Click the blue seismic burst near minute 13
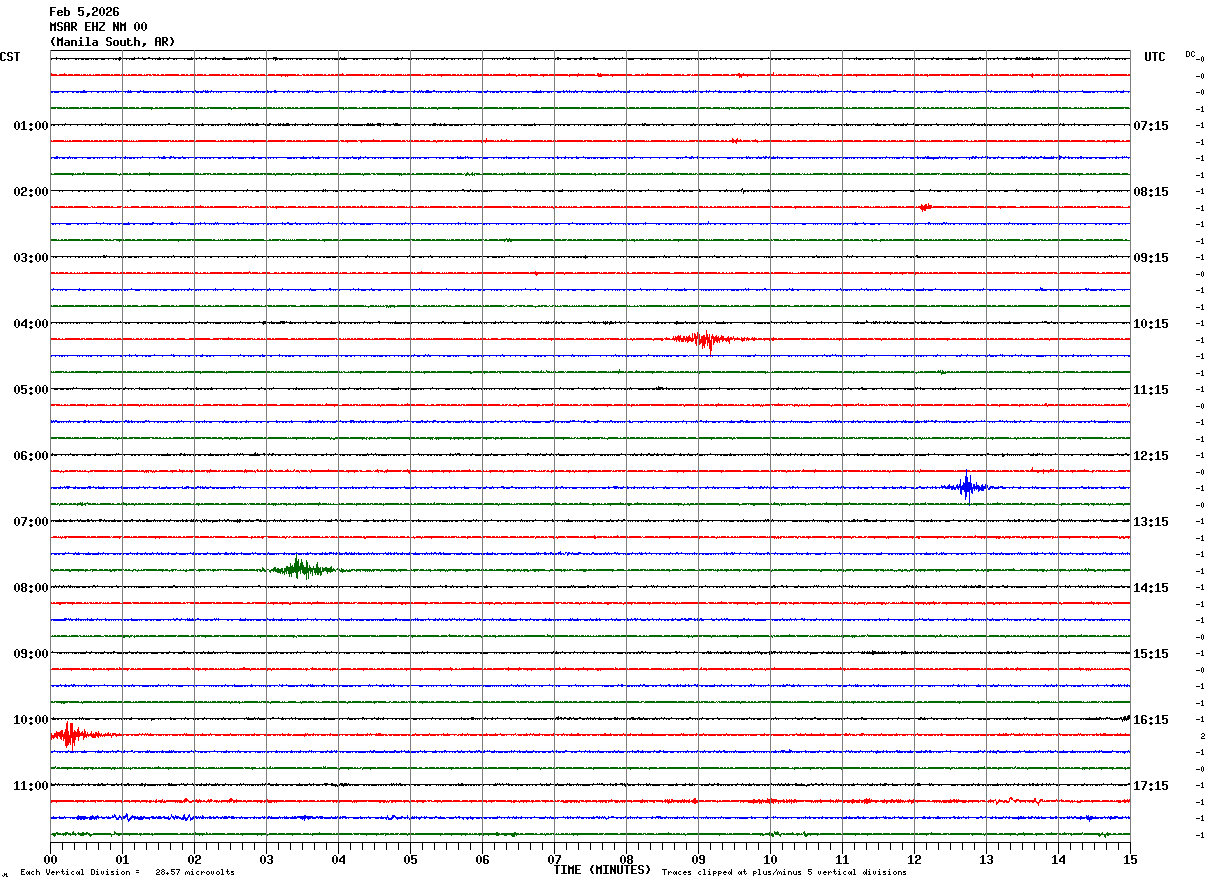Viewport: 1210px width, 886px height. [x=966, y=487]
